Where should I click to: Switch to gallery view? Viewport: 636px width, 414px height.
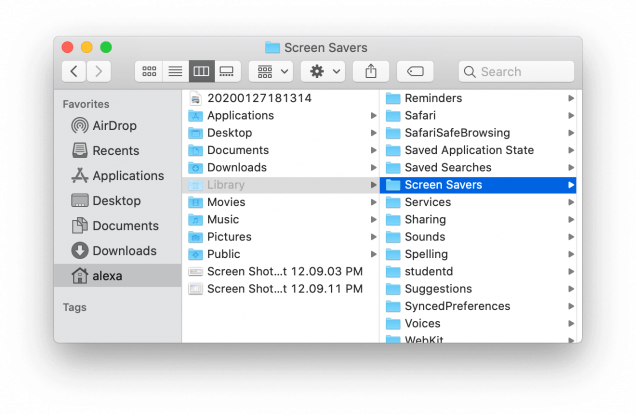(x=227, y=72)
